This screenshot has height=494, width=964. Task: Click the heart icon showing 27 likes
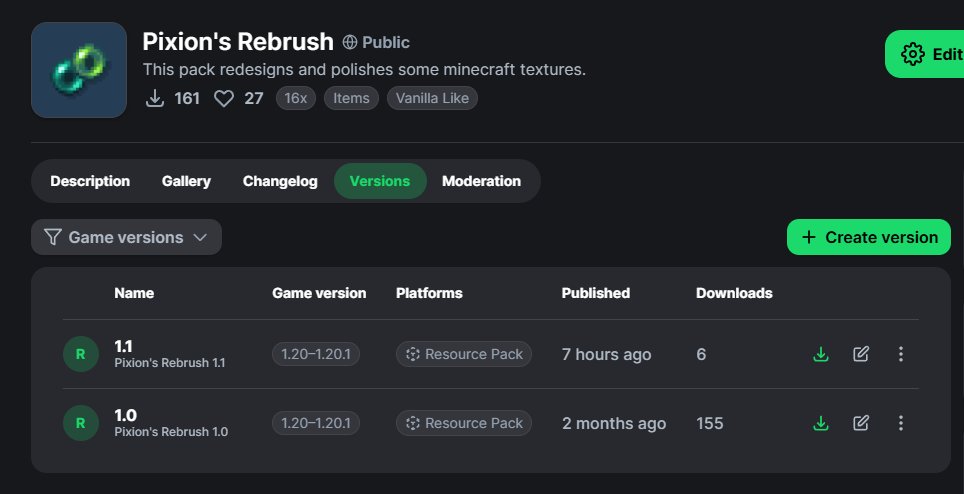coord(224,98)
